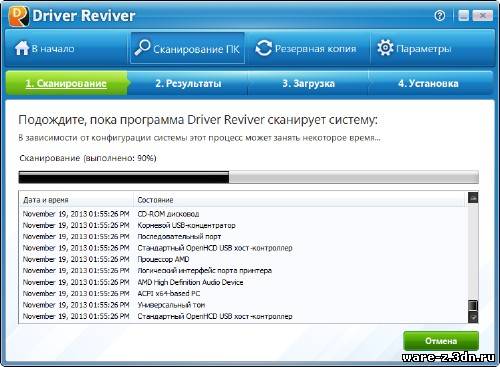
Task: Click the magnifier icon for Сканирование ПК
Action: coord(142,48)
